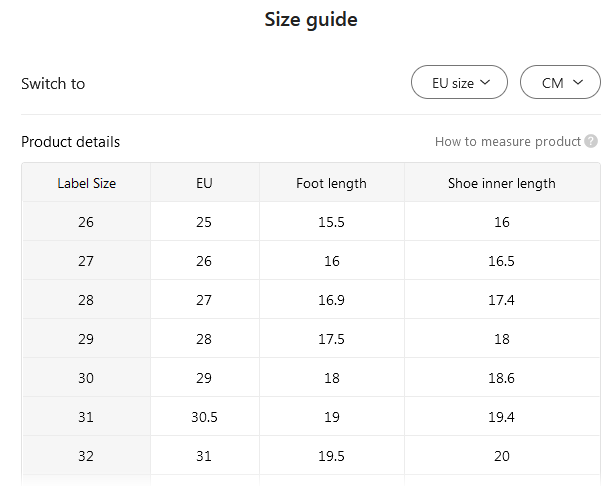Click the shoe inner length 16.5 cell

point(501,261)
